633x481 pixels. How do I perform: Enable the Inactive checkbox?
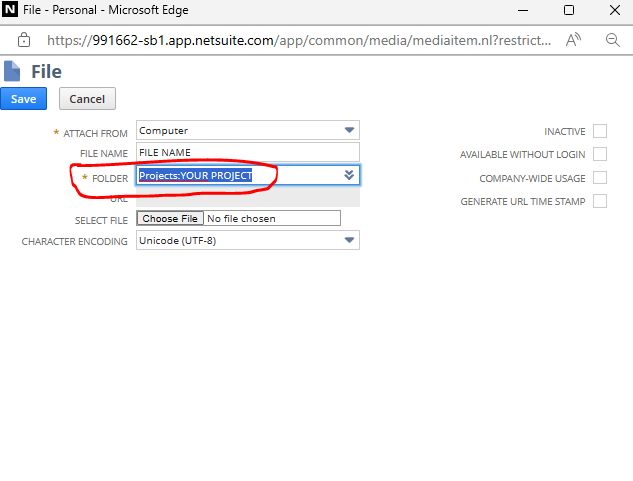pyautogui.click(x=600, y=131)
